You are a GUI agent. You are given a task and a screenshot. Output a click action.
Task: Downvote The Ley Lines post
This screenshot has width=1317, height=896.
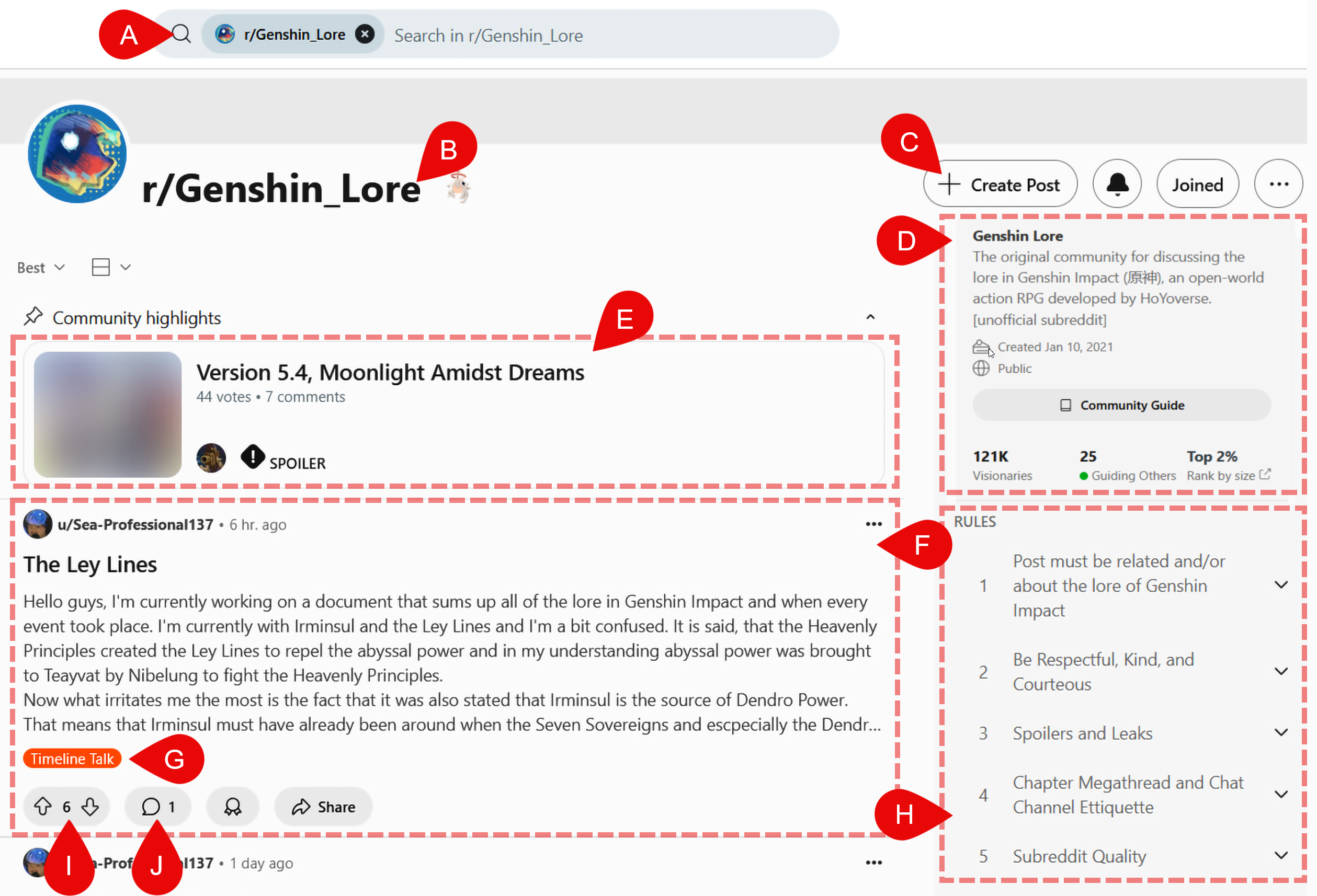click(x=90, y=807)
